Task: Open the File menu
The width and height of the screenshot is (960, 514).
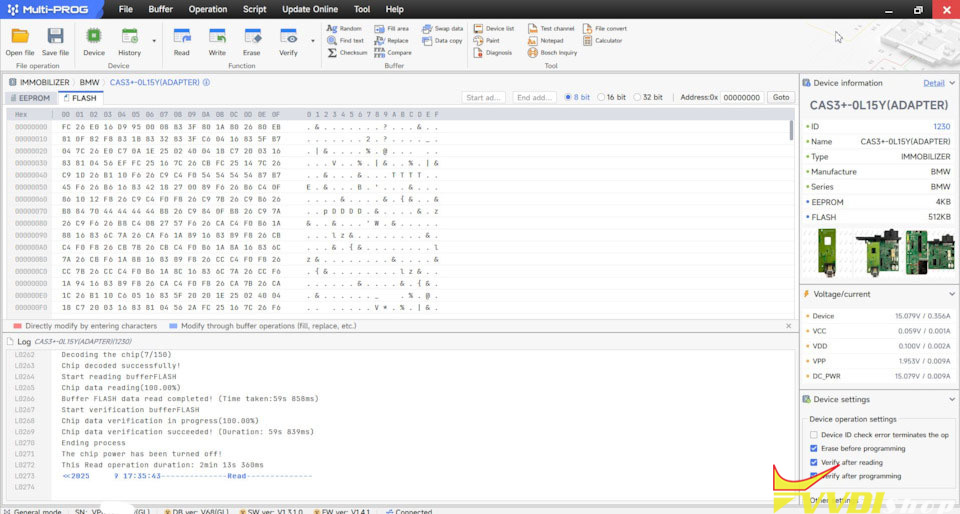Action: [126, 9]
